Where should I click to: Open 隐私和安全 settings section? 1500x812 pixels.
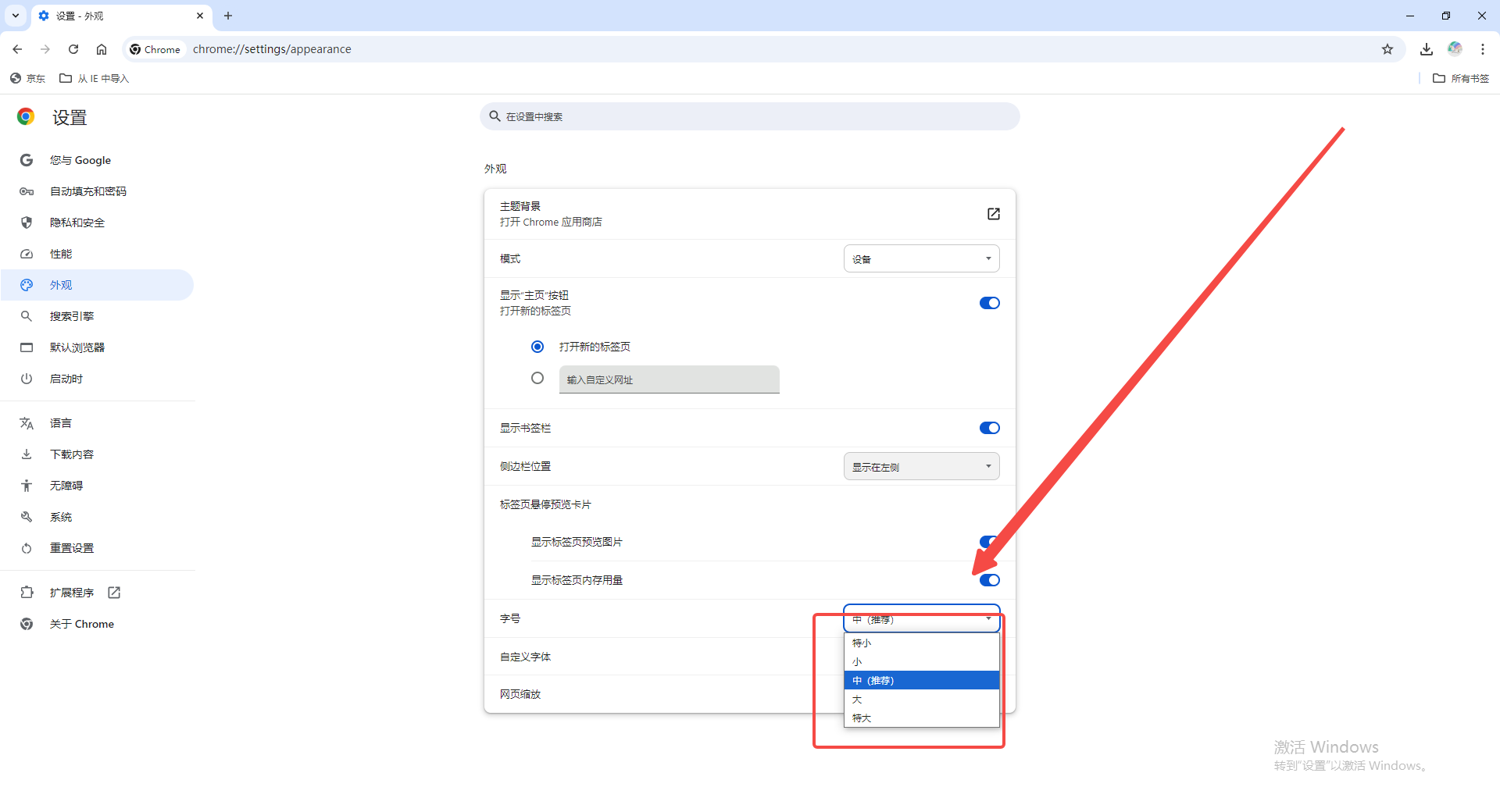coord(97,223)
